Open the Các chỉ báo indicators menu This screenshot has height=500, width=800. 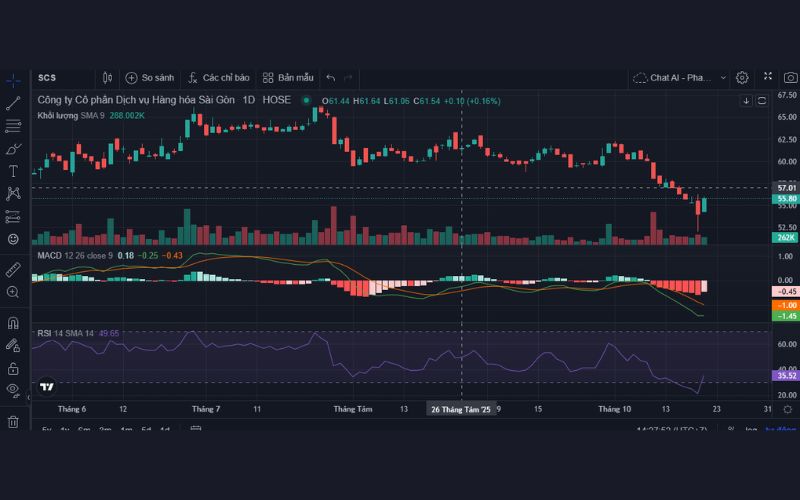tap(217, 77)
